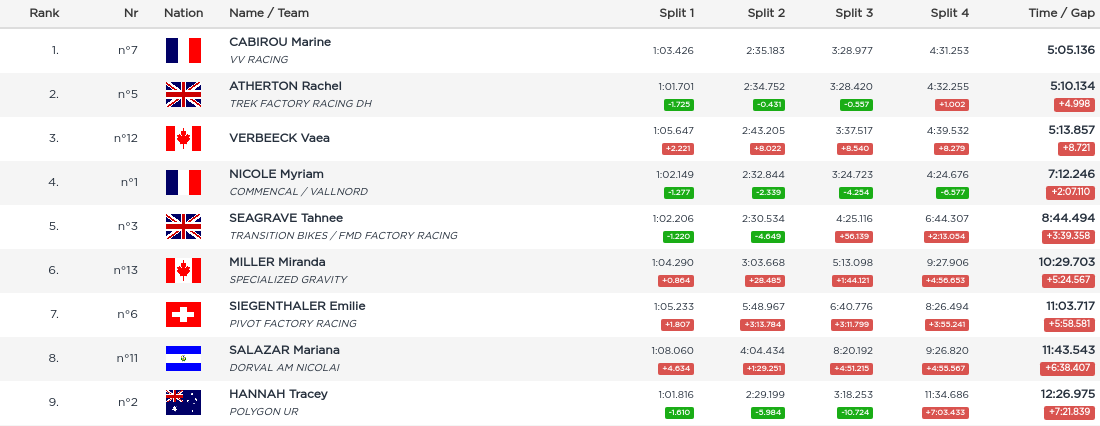
Task: Click the British flag beside SEAGRAVE Tahnee
Action: pos(183,226)
